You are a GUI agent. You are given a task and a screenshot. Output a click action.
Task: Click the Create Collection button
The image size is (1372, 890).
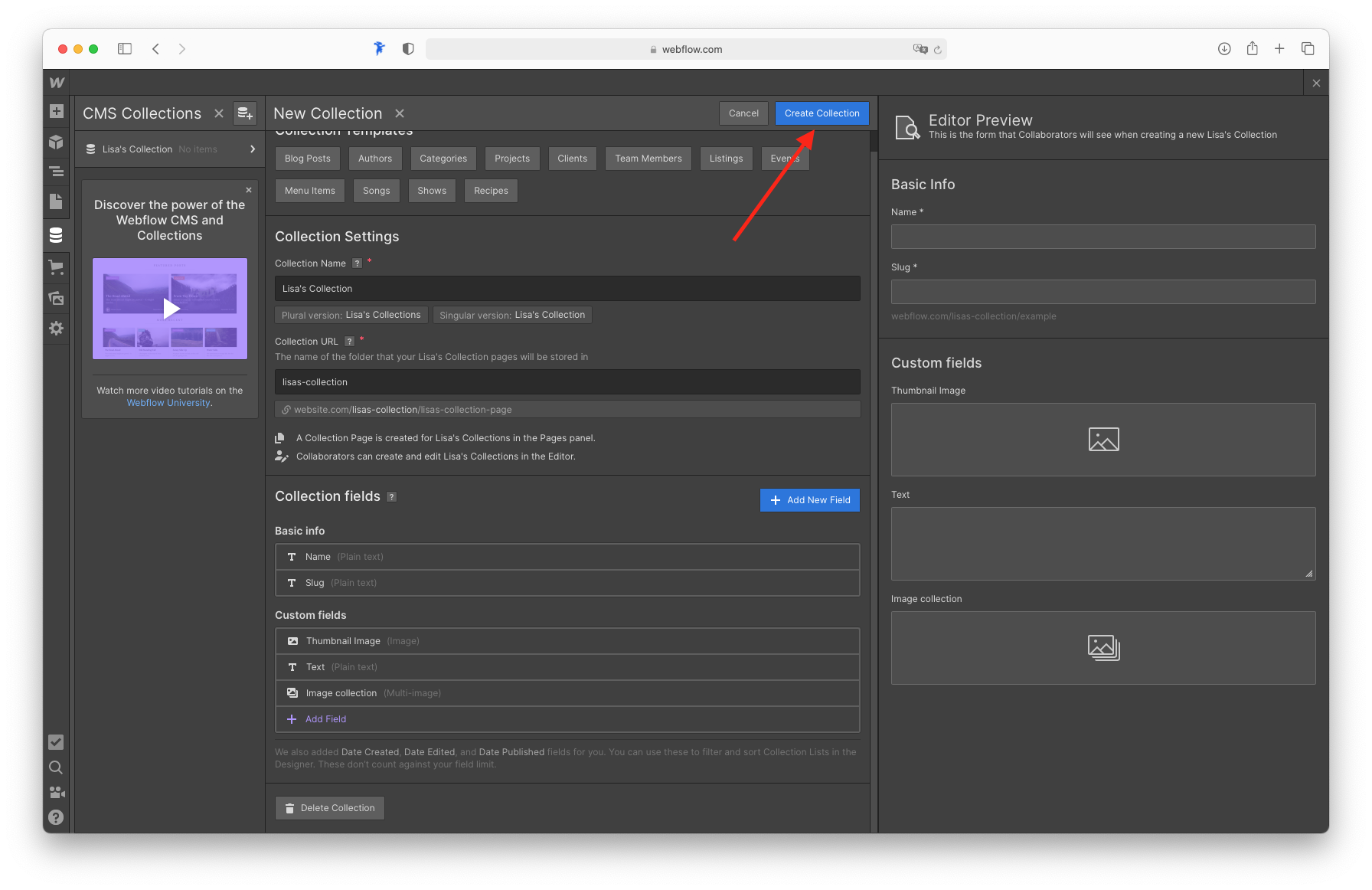click(822, 113)
